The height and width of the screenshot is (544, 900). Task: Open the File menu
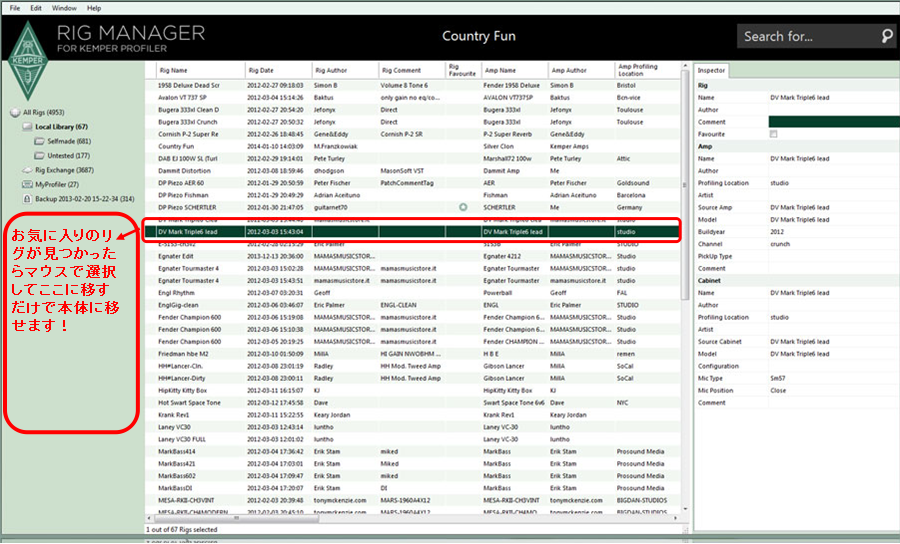click(x=15, y=8)
